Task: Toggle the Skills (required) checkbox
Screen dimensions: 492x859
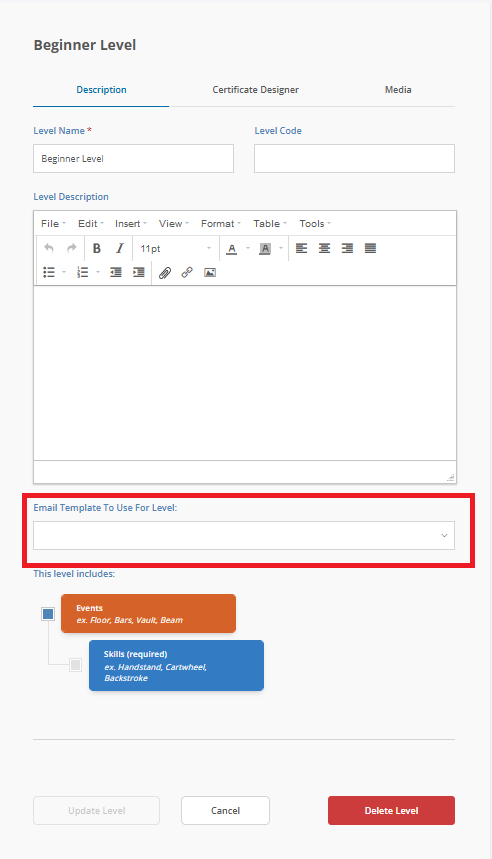Action: 76,665
